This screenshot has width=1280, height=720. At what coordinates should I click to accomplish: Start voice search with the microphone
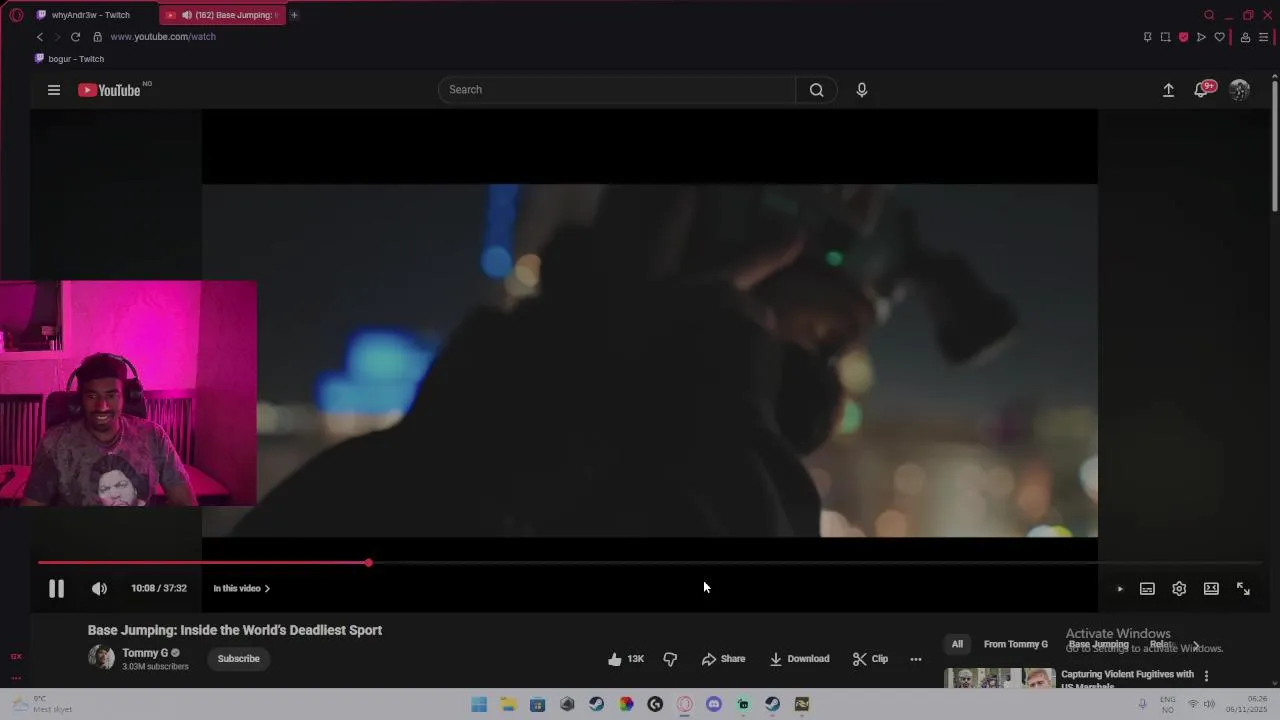pyautogui.click(x=862, y=90)
